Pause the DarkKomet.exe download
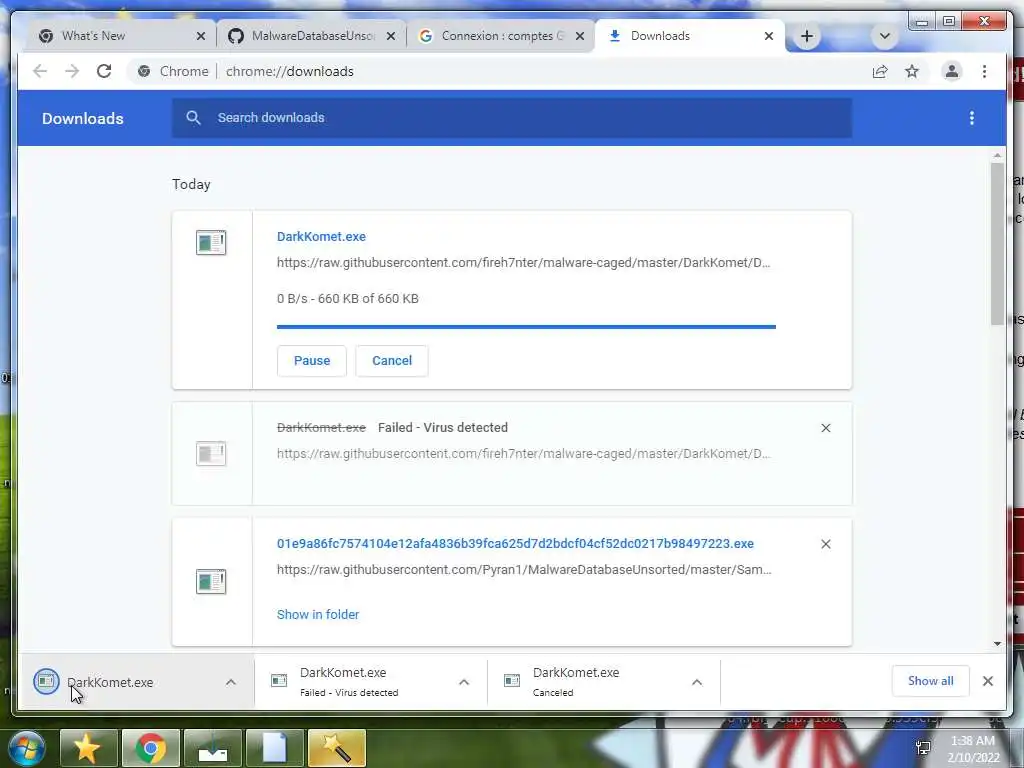Viewport: 1024px width, 768px height. point(312,360)
